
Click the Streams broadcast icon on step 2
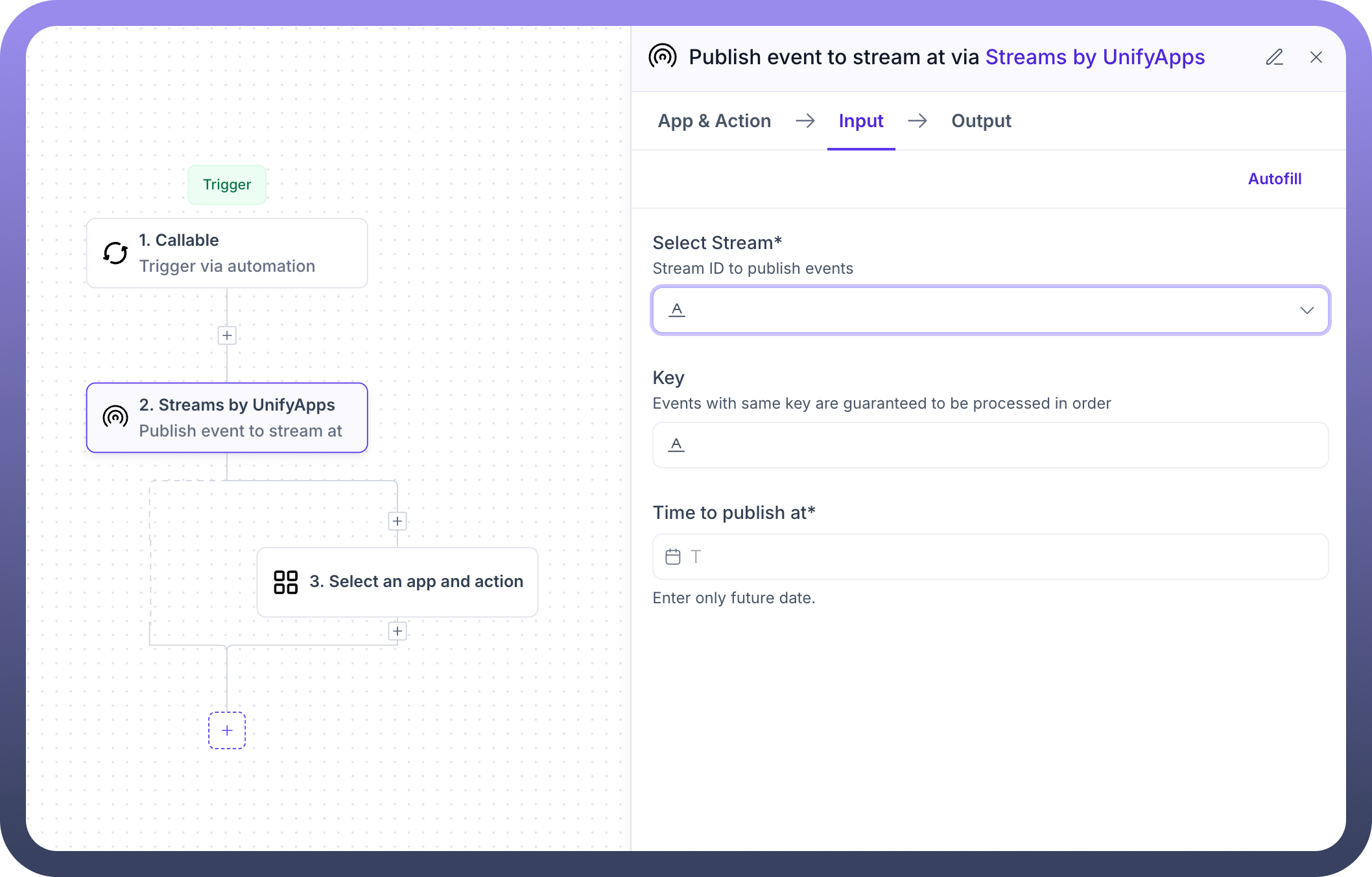pos(115,417)
